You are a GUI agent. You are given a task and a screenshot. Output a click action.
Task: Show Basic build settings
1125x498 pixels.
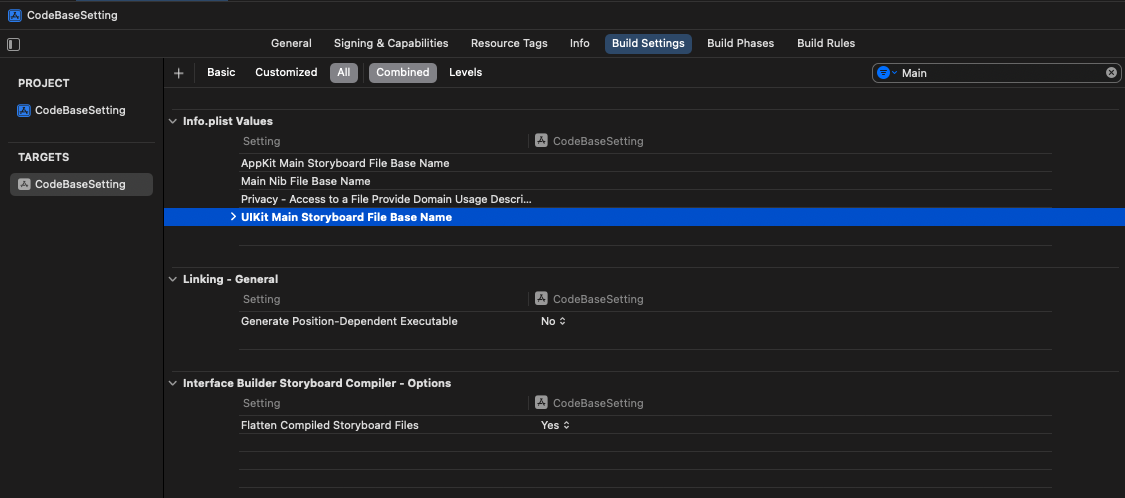(x=221, y=72)
